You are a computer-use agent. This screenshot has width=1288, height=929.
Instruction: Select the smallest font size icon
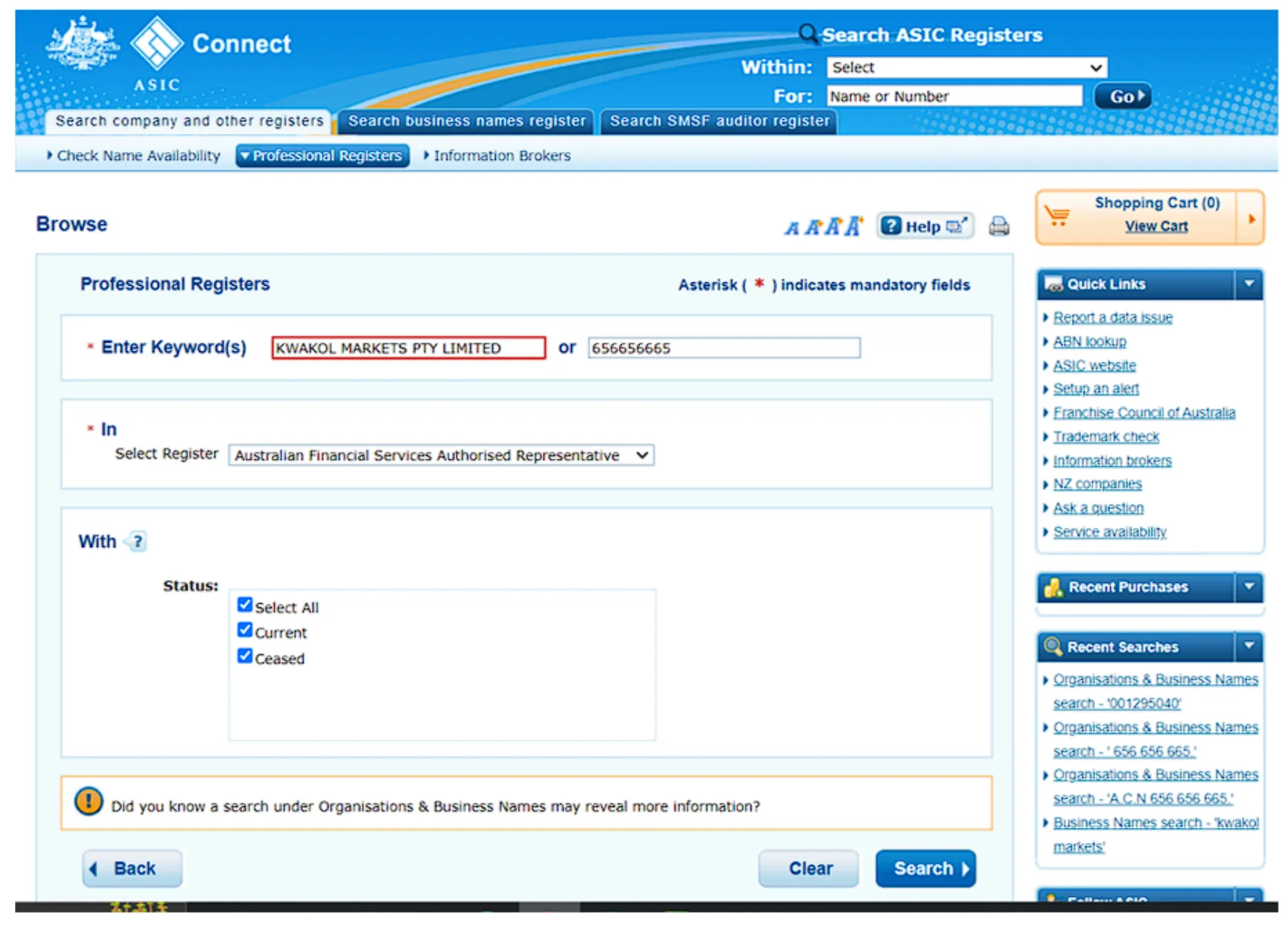pos(791,228)
